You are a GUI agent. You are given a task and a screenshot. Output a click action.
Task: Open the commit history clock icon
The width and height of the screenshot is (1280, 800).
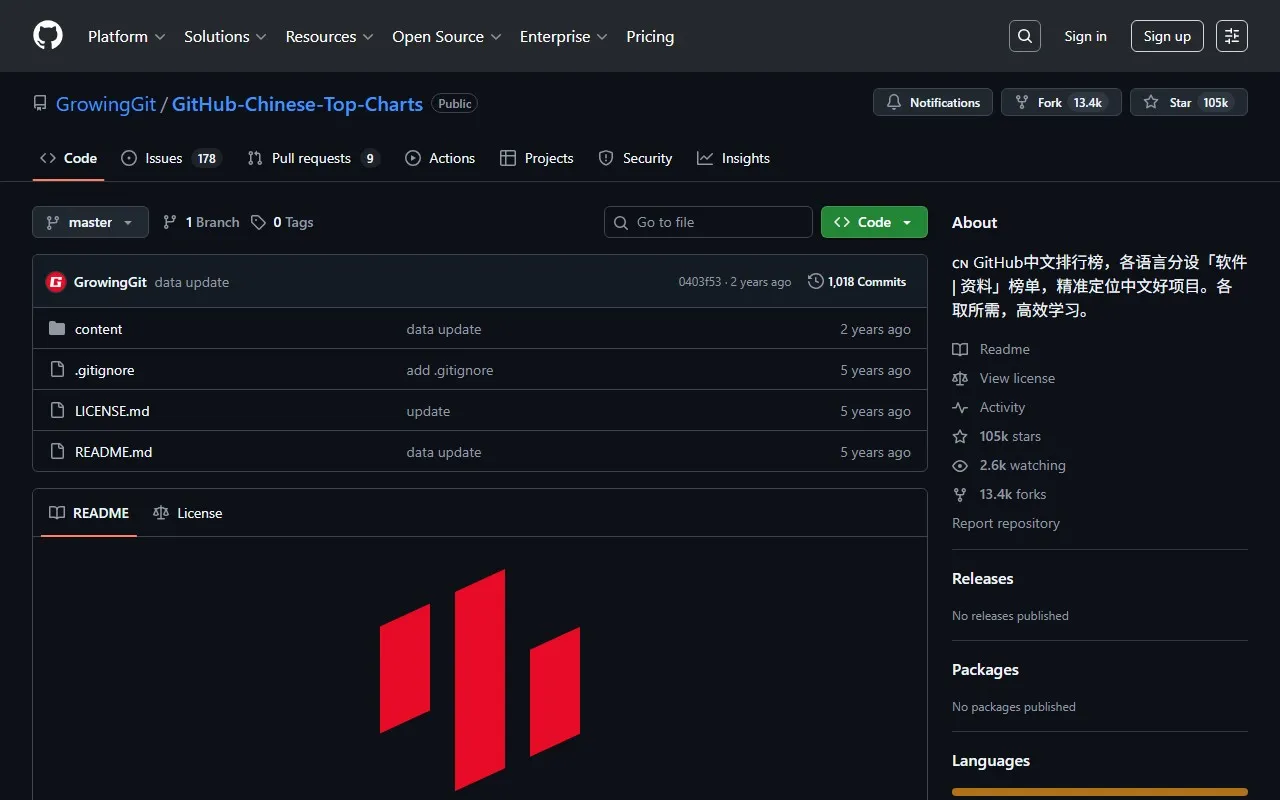point(816,282)
